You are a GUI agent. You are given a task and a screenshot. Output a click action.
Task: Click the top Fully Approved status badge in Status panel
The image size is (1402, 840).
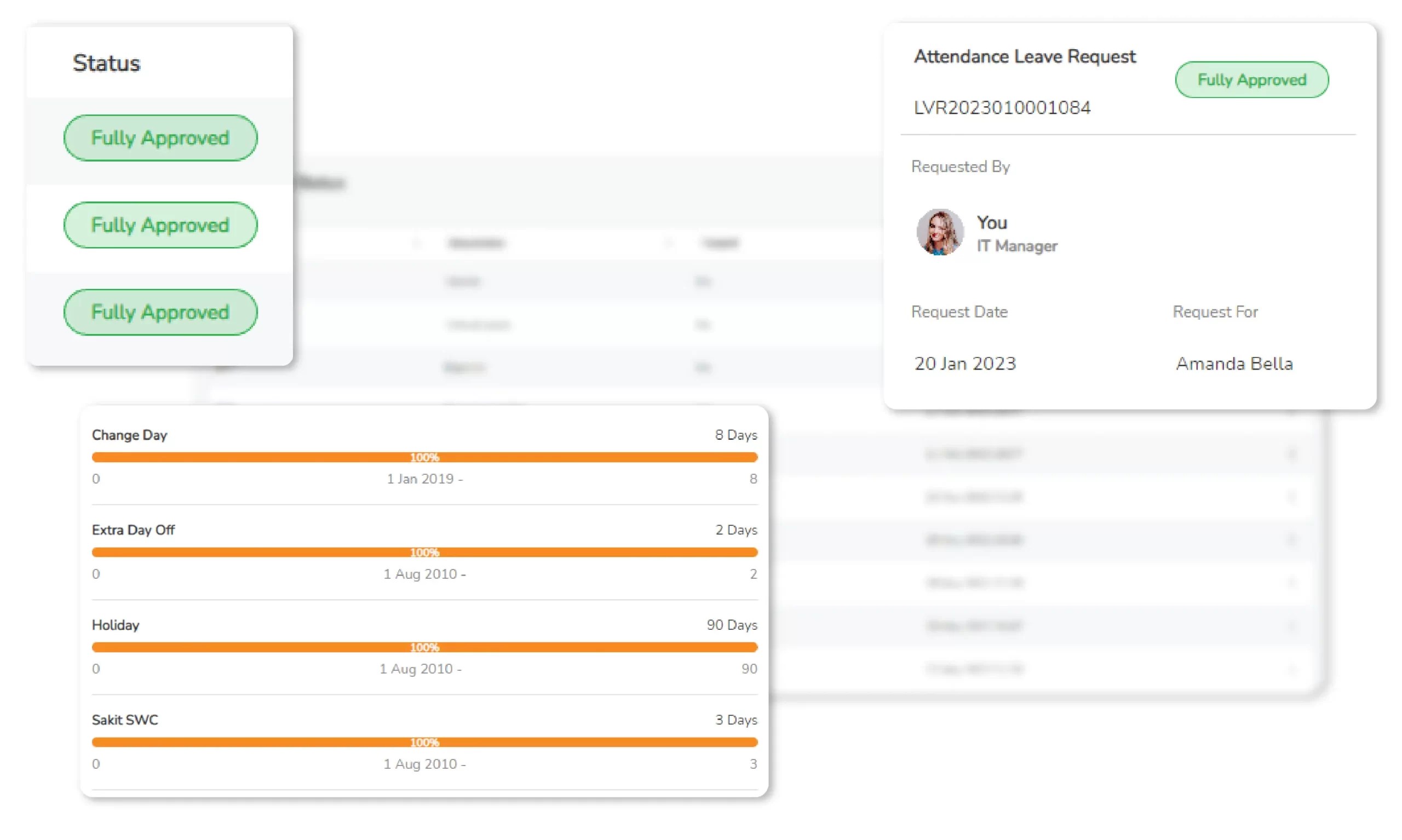[160, 138]
